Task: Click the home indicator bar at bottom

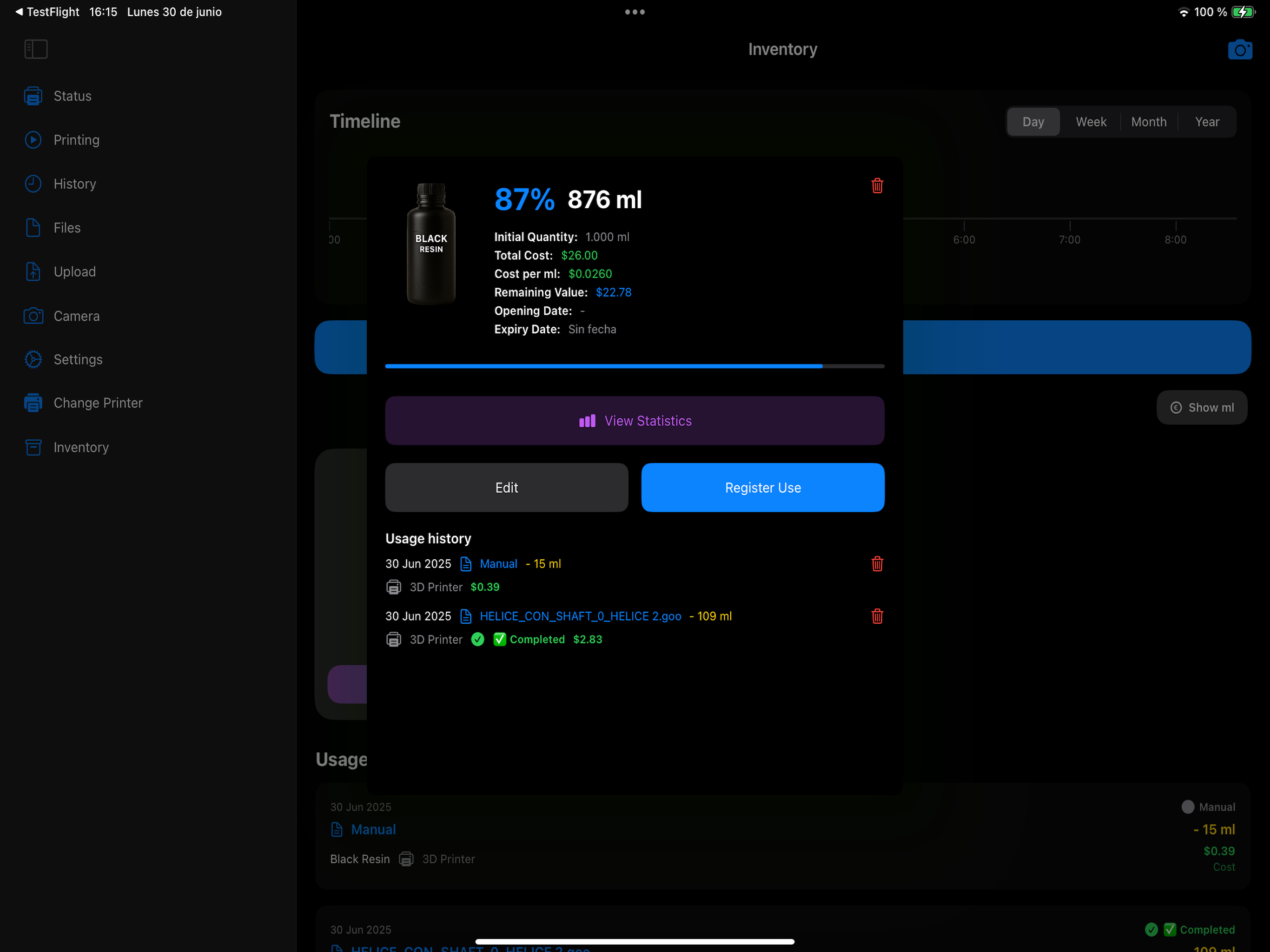Action: pos(635,942)
